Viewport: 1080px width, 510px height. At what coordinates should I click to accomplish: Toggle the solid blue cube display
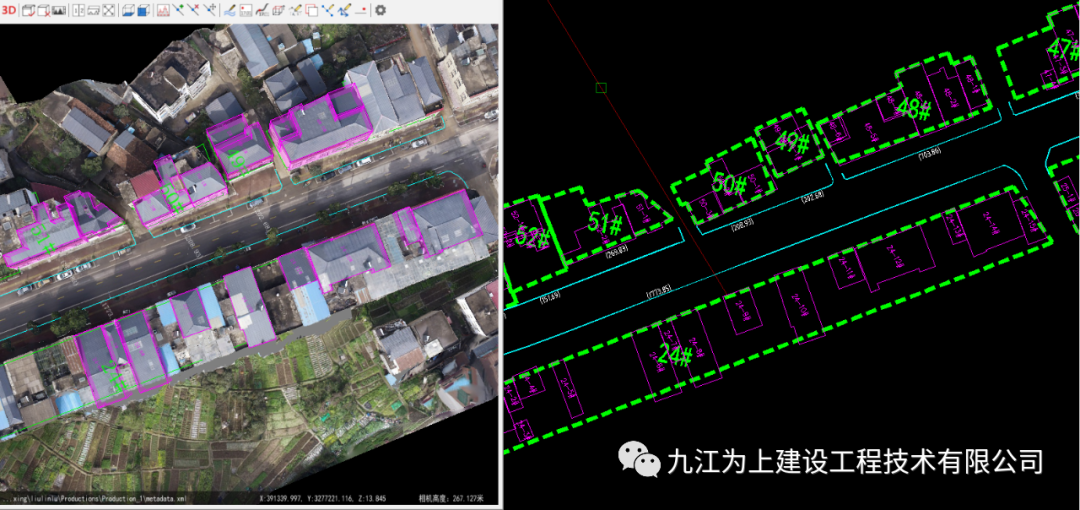click(144, 10)
